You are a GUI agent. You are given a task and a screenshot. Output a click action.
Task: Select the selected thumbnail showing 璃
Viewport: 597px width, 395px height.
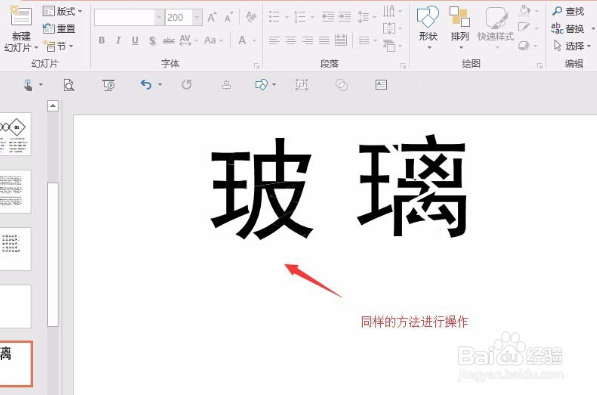[x=16, y=364]
